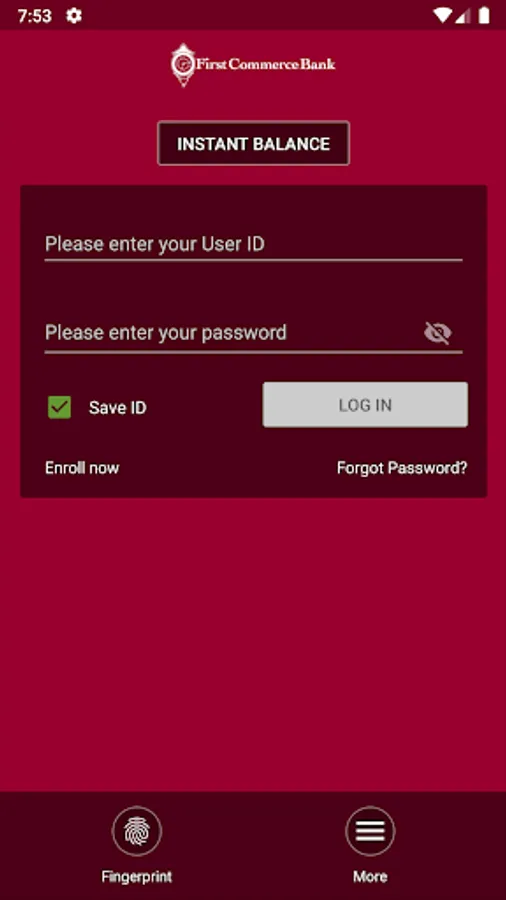Select the More label in bottom bar
This screenshot has height=900, width=506.
point(370,876)
